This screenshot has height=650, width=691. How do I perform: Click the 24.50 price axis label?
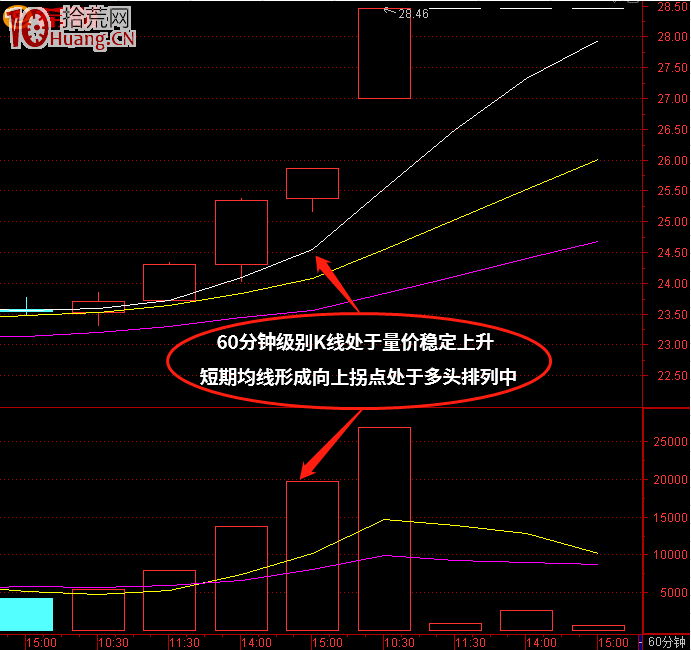(672, 253)
